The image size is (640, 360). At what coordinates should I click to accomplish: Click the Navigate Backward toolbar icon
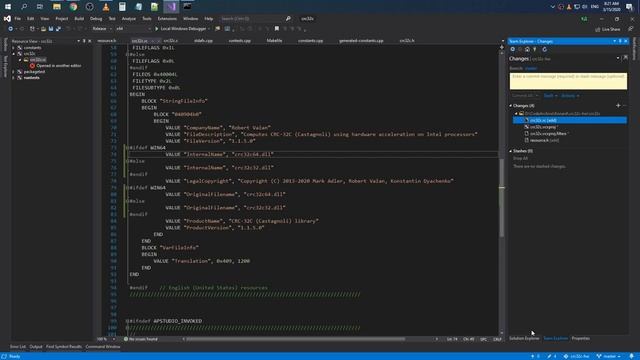[x=10, y=29]
